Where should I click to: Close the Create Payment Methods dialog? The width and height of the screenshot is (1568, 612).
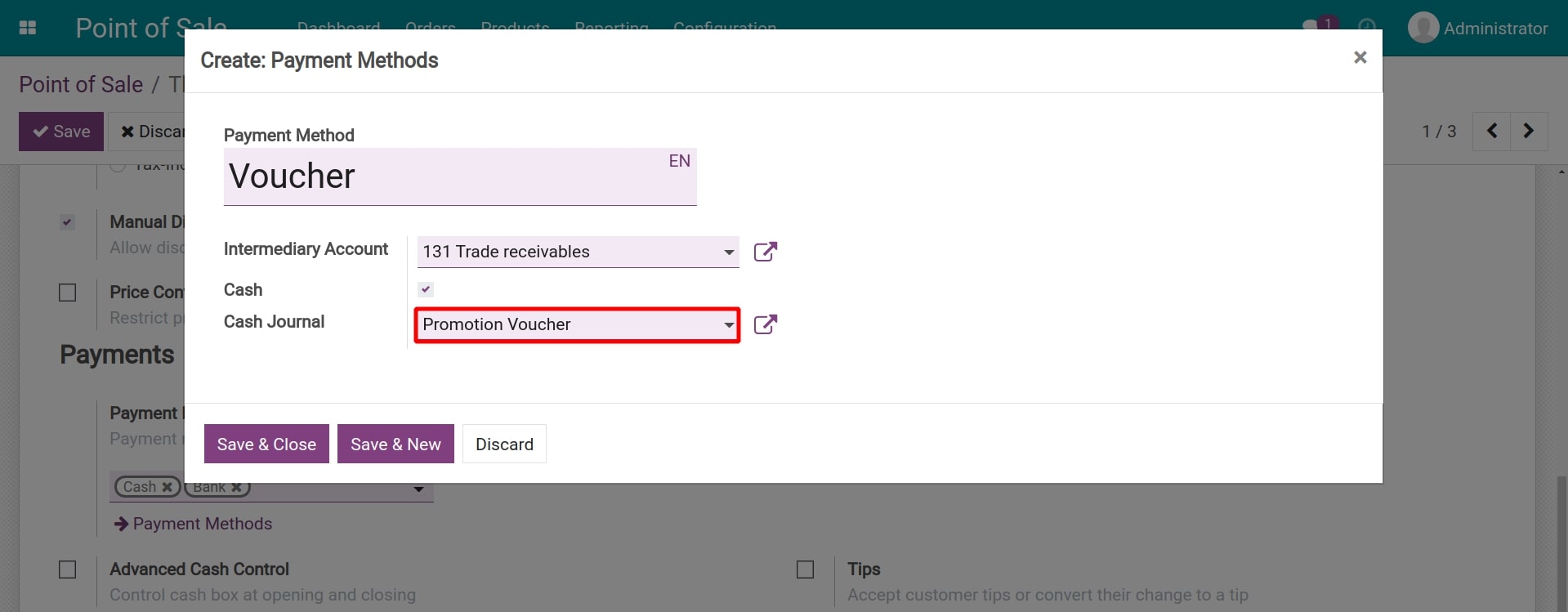click(1360, 57)
